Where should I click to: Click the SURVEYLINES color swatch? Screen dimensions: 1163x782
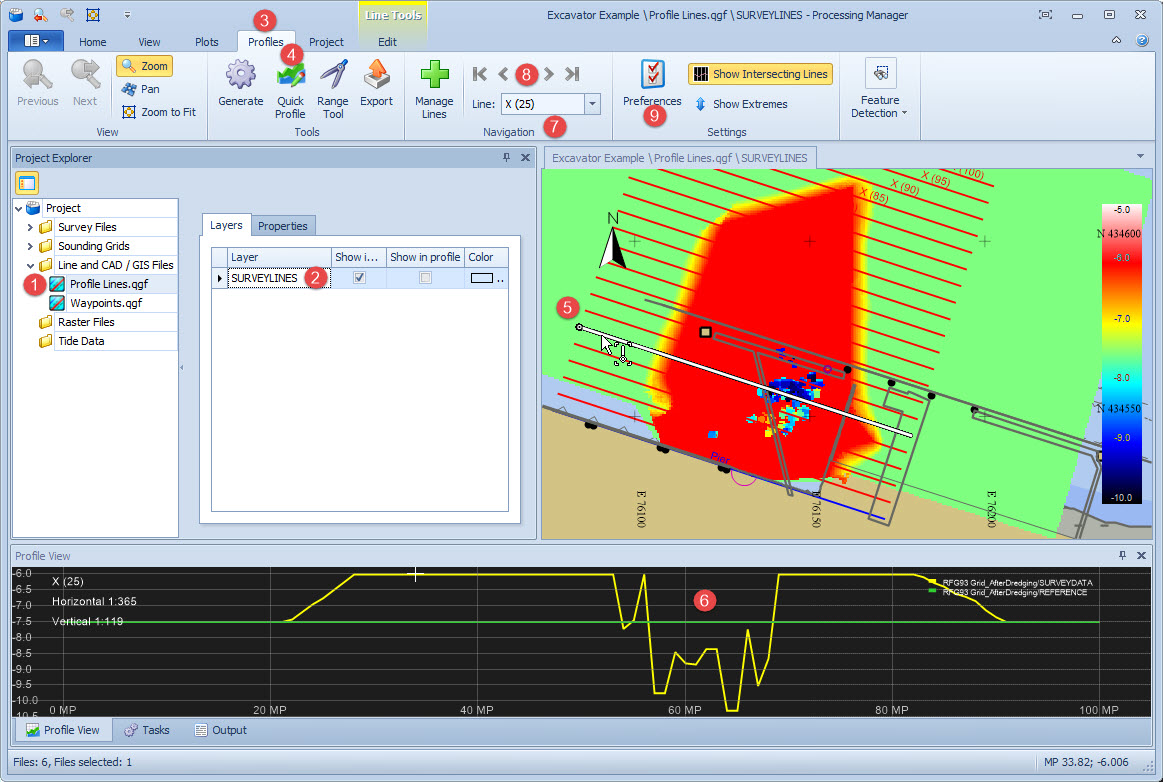coord(482,278)
